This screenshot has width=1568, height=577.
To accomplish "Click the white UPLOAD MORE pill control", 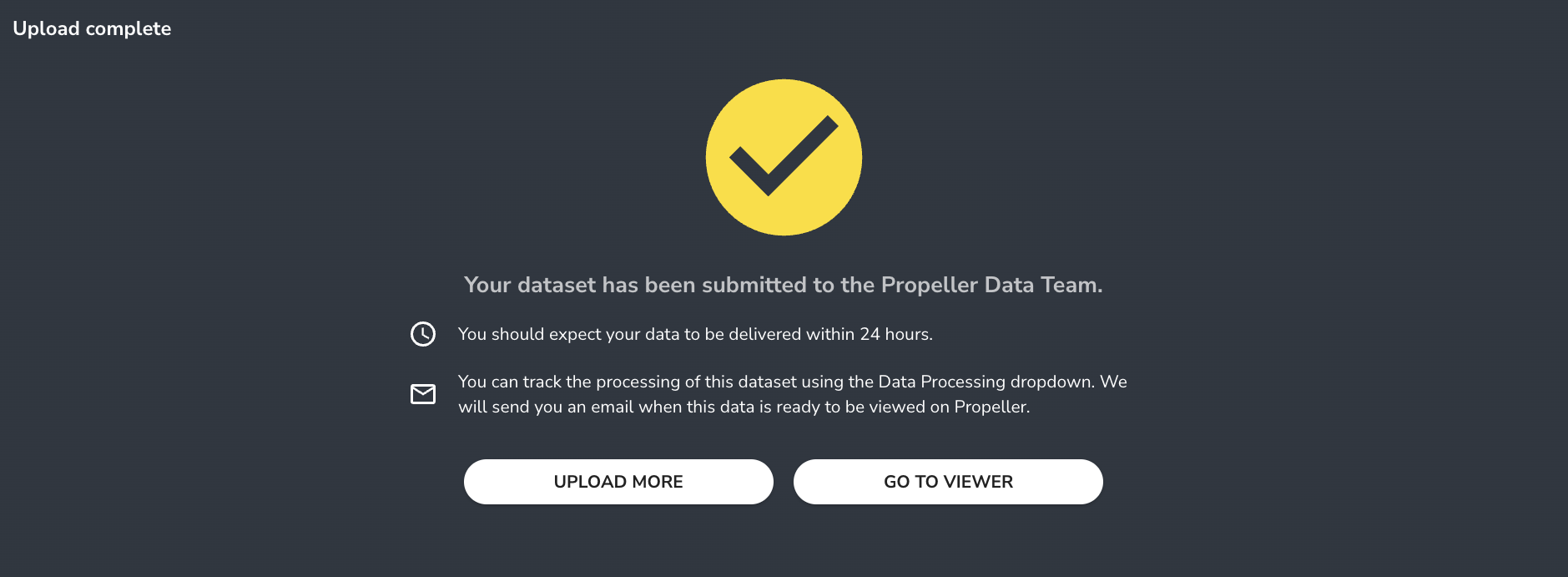I will (x=618, y=482).
